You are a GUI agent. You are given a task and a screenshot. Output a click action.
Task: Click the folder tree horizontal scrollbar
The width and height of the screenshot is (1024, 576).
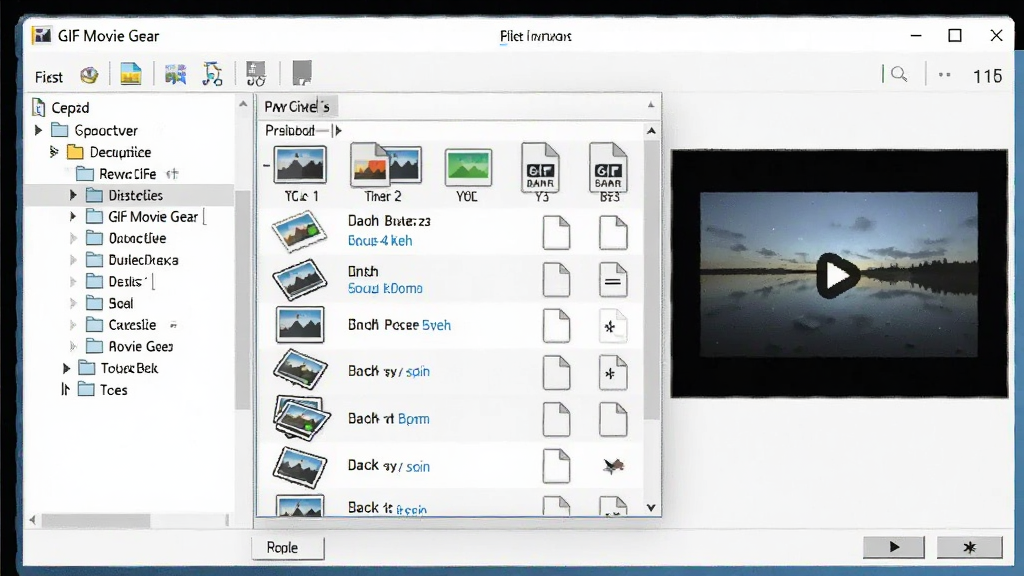97,520
